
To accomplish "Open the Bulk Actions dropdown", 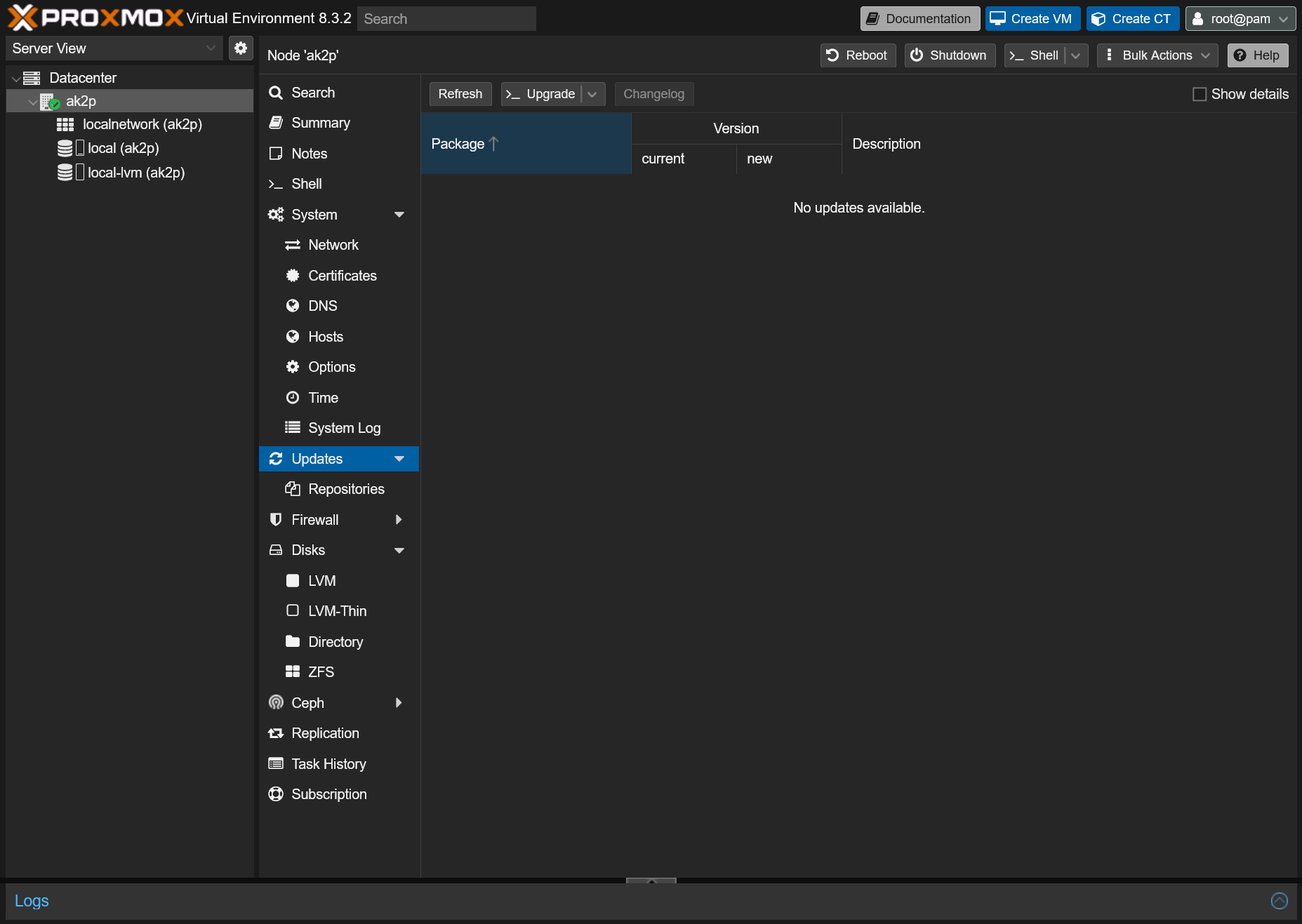I will click(1157, 55).
